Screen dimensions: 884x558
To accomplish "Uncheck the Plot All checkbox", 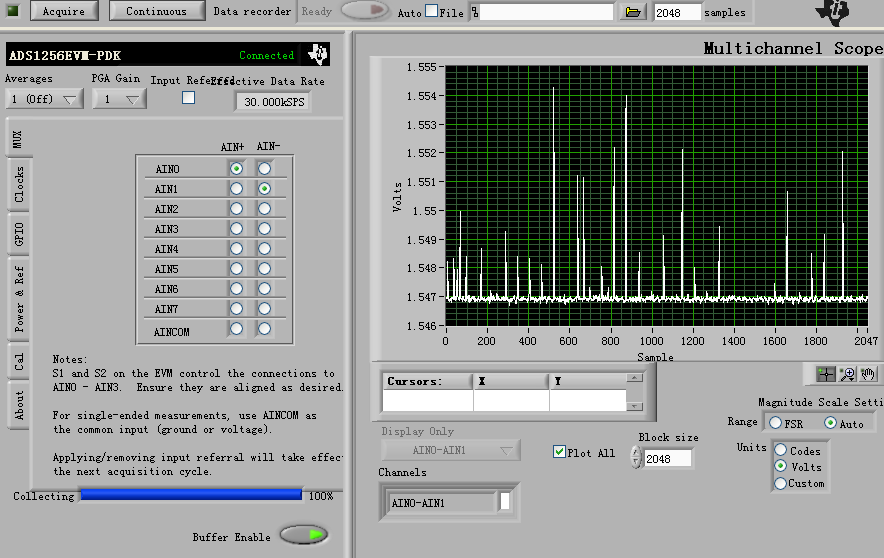I will pos(559,452).
